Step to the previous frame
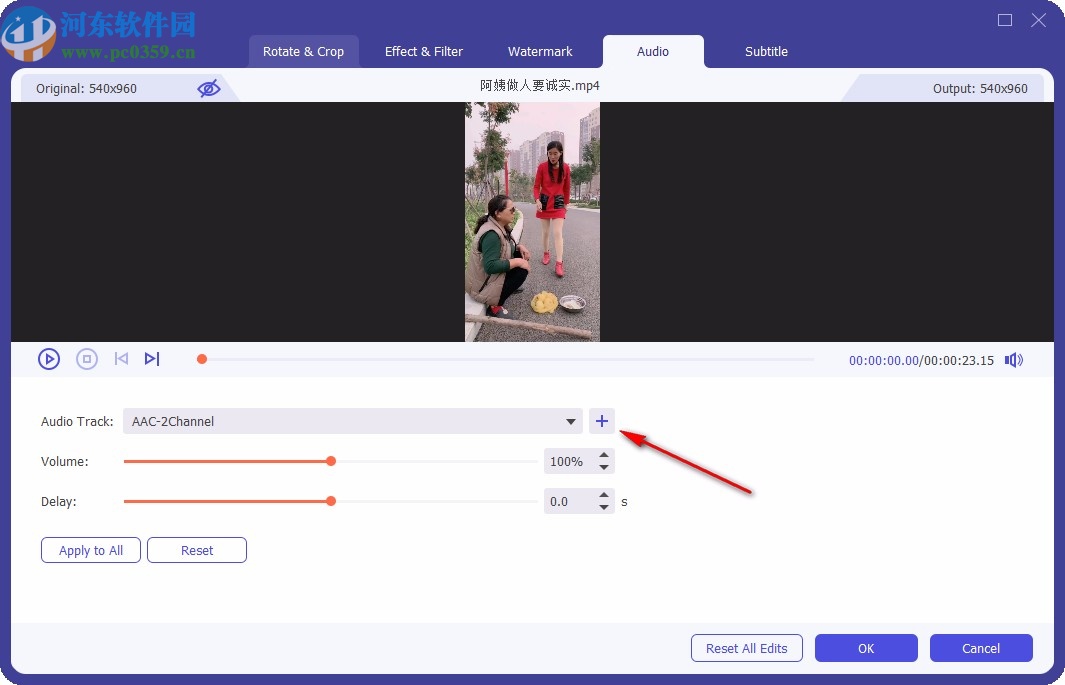Viewport: 1065px width, 685px height. (x=120, y=358)
